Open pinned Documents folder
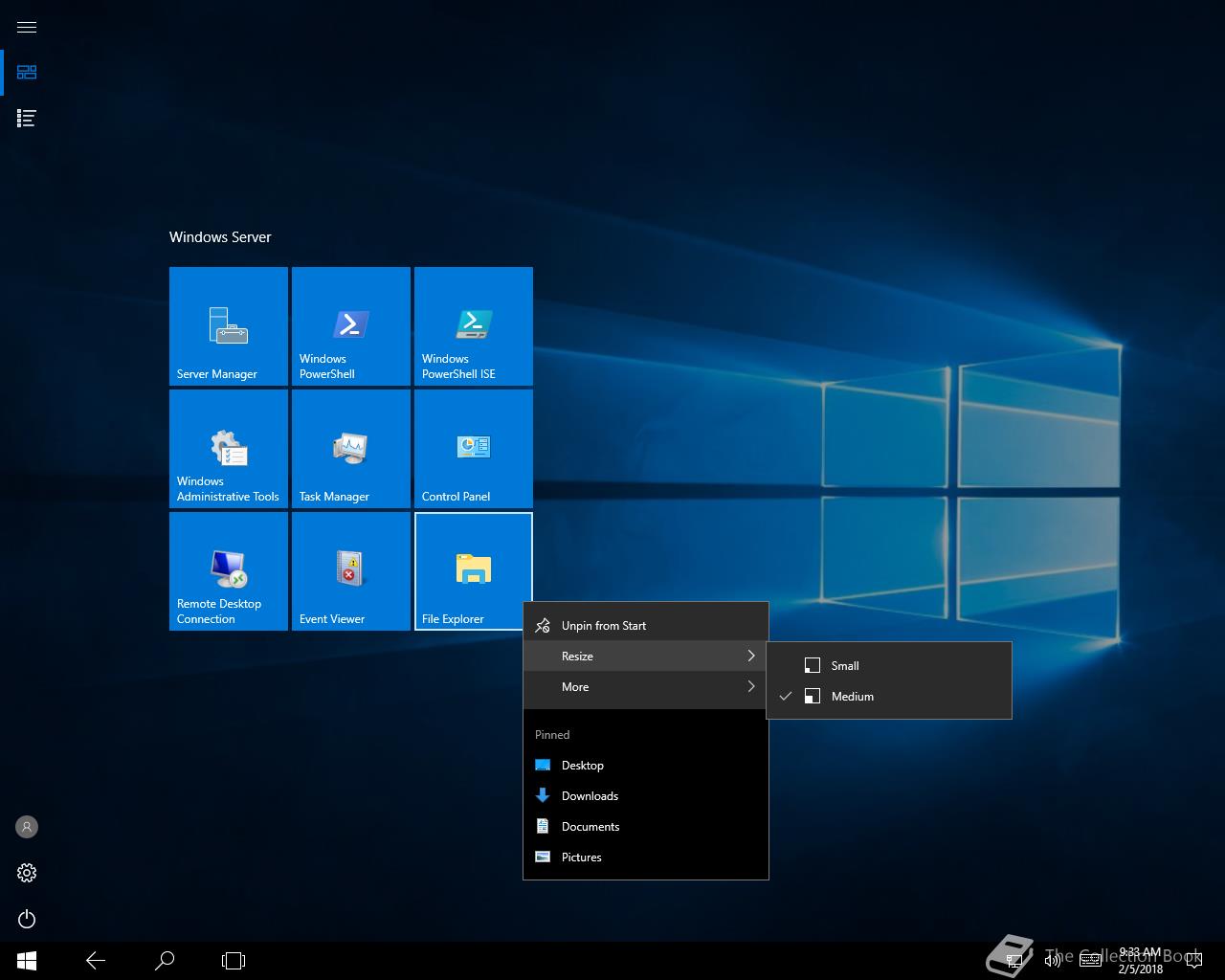Screen dimensions: 1225x980 coord(646,827)
